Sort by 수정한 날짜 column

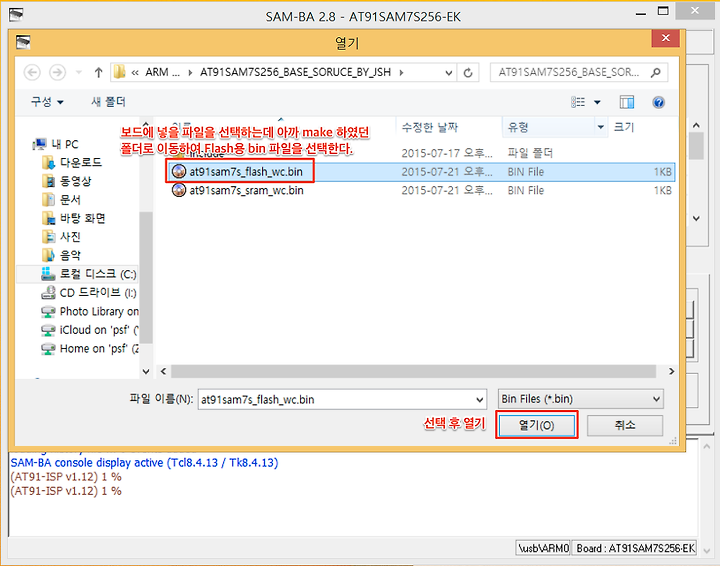coord(430,127)
